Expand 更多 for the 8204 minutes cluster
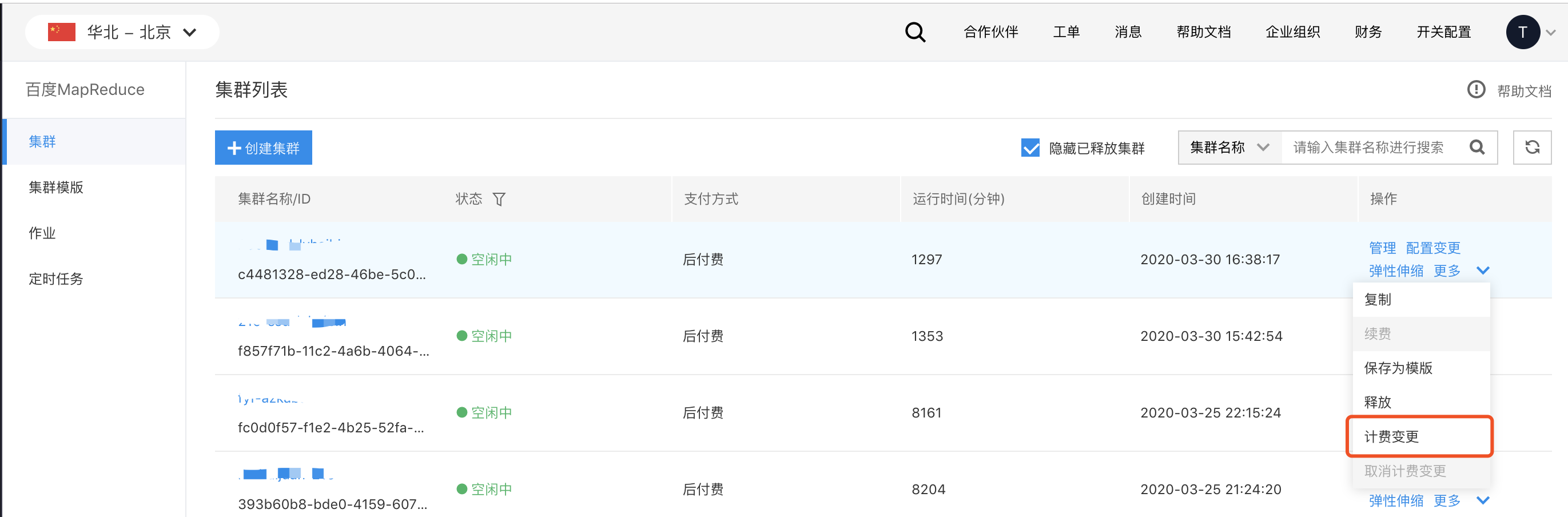Screen dimensions: 1568x517 1461,500
